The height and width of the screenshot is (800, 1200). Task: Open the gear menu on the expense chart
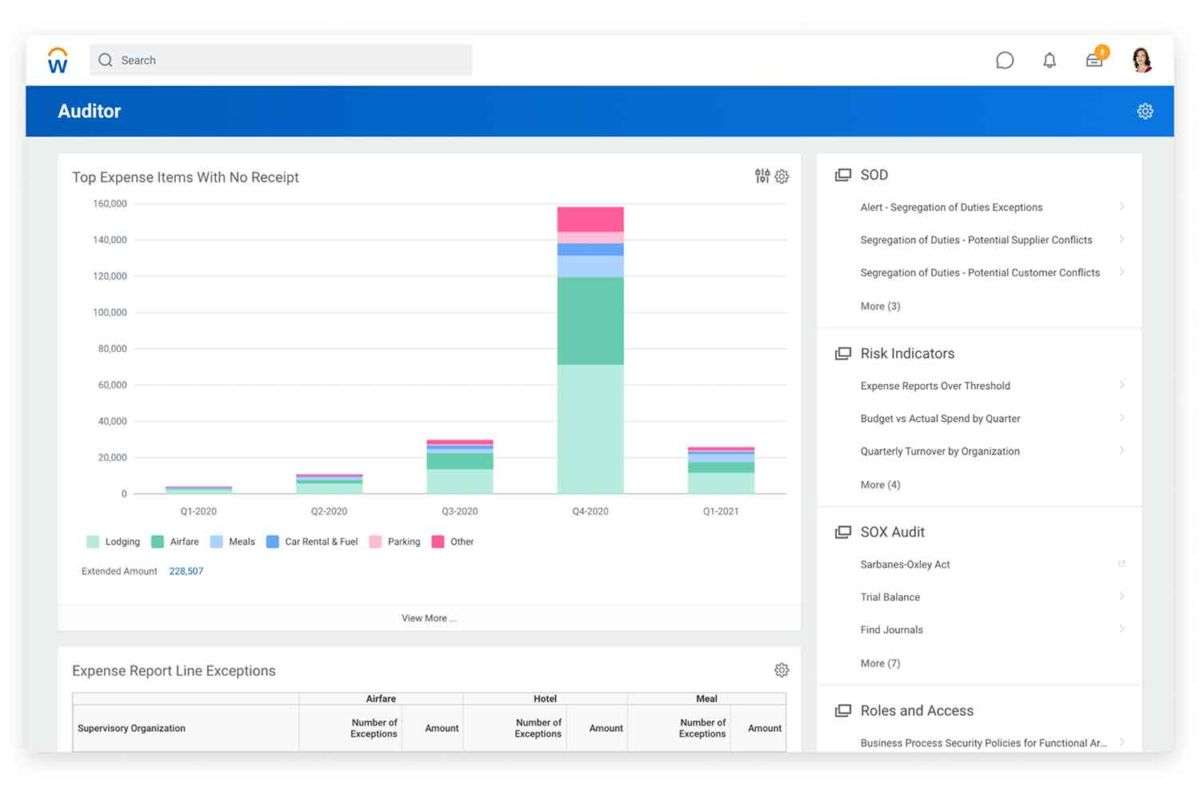coord(782,176)
